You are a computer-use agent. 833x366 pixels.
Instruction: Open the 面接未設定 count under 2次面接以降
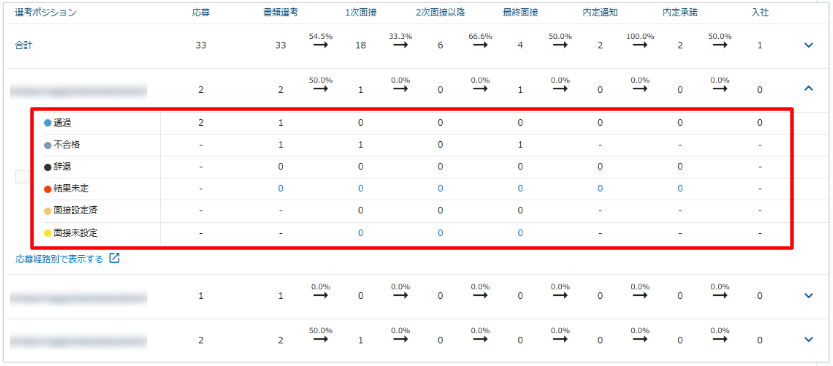(x=440, y=233)
